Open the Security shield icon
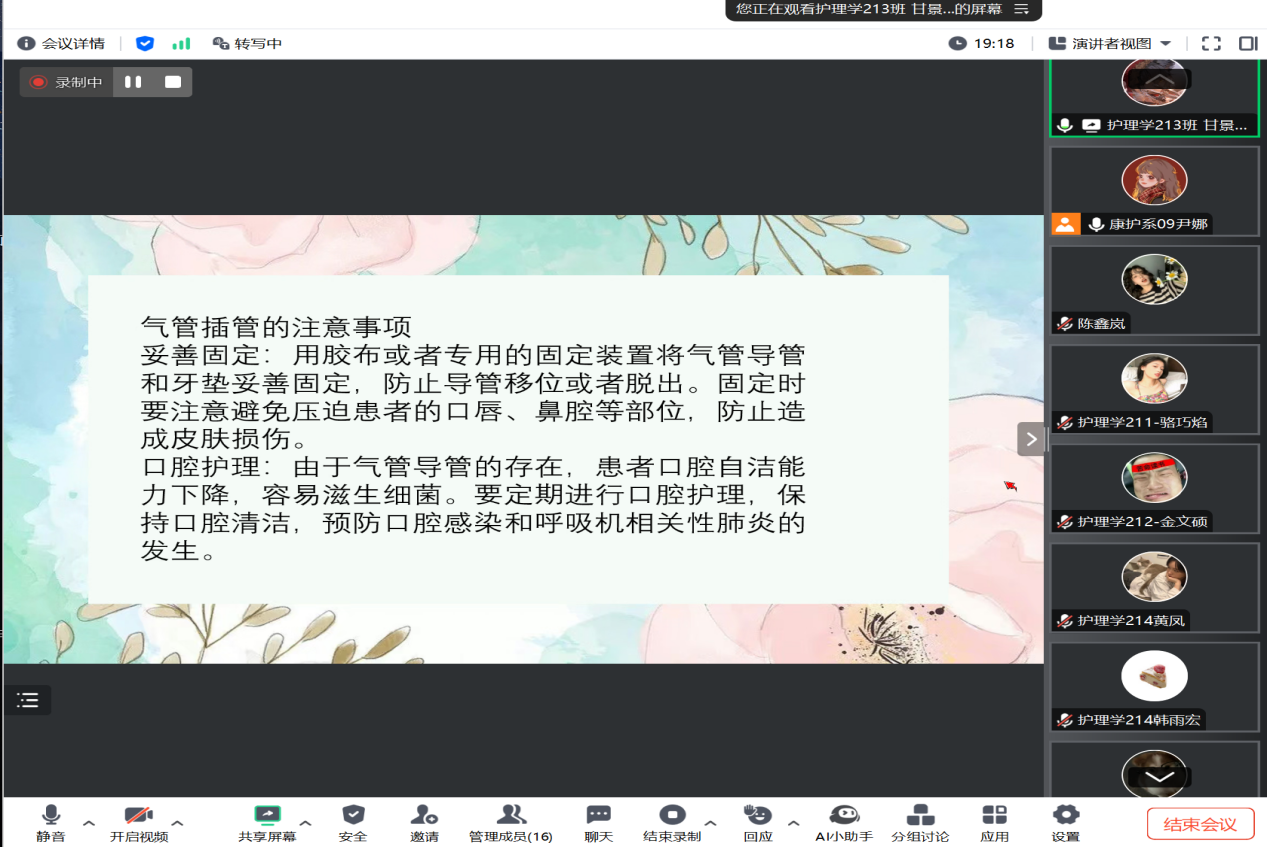Image resolution: width=1267 pixels, height=847 pixels. click(x=353, y=822)
